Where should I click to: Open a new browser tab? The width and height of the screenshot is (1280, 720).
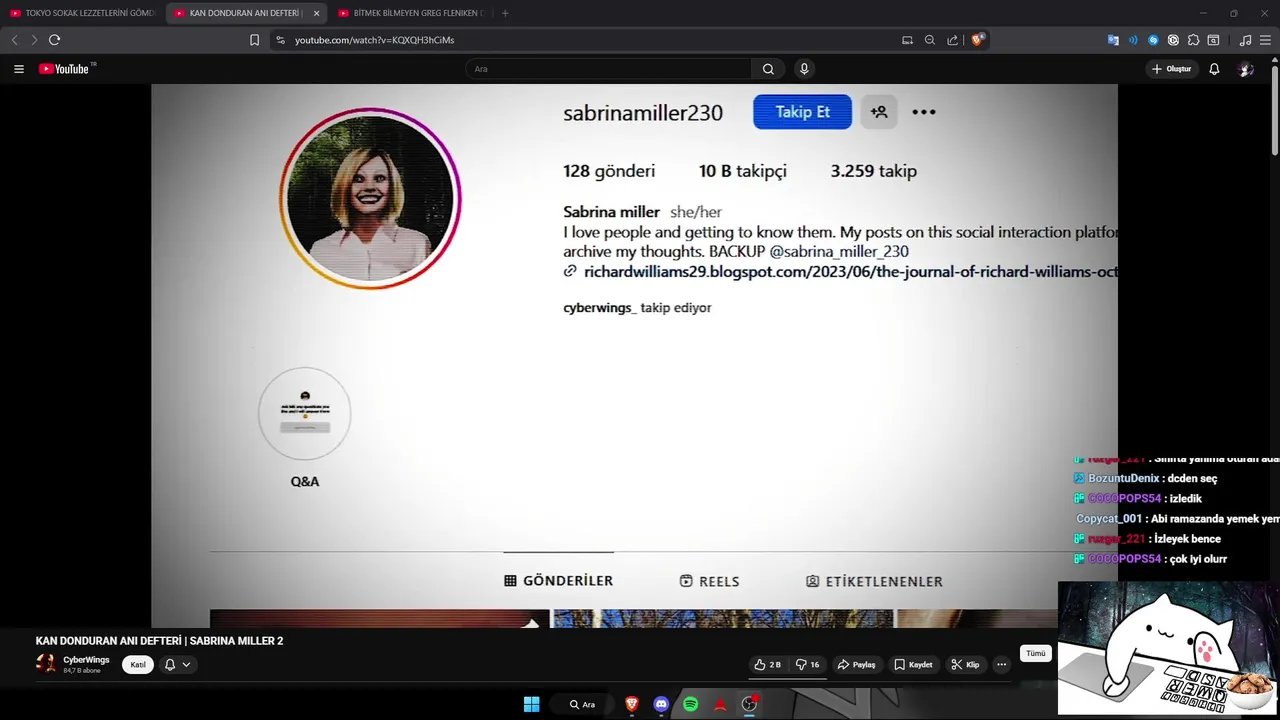click(x=505, y=13)
